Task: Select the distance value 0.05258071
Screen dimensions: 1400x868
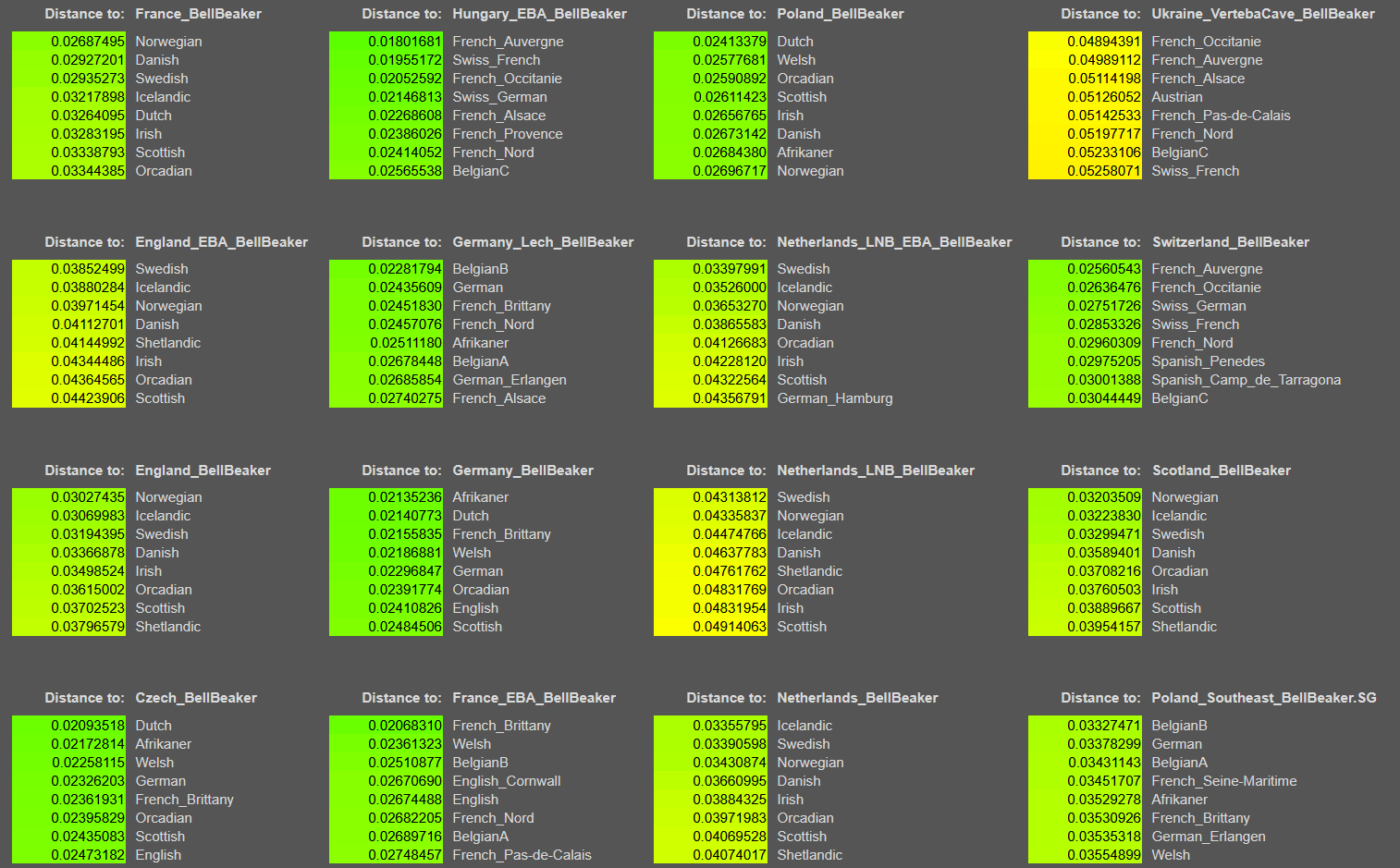Action: point(1104,171)
